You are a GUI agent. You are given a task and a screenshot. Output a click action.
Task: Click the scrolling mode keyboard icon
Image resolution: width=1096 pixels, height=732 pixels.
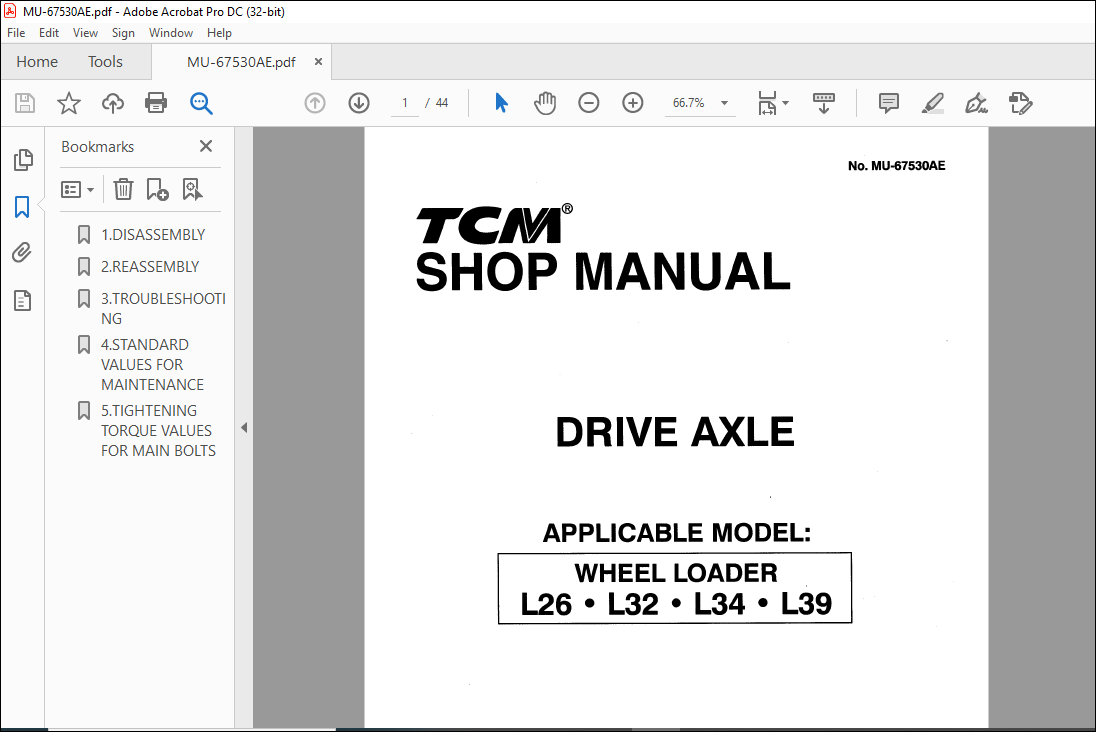pos(824,103)
